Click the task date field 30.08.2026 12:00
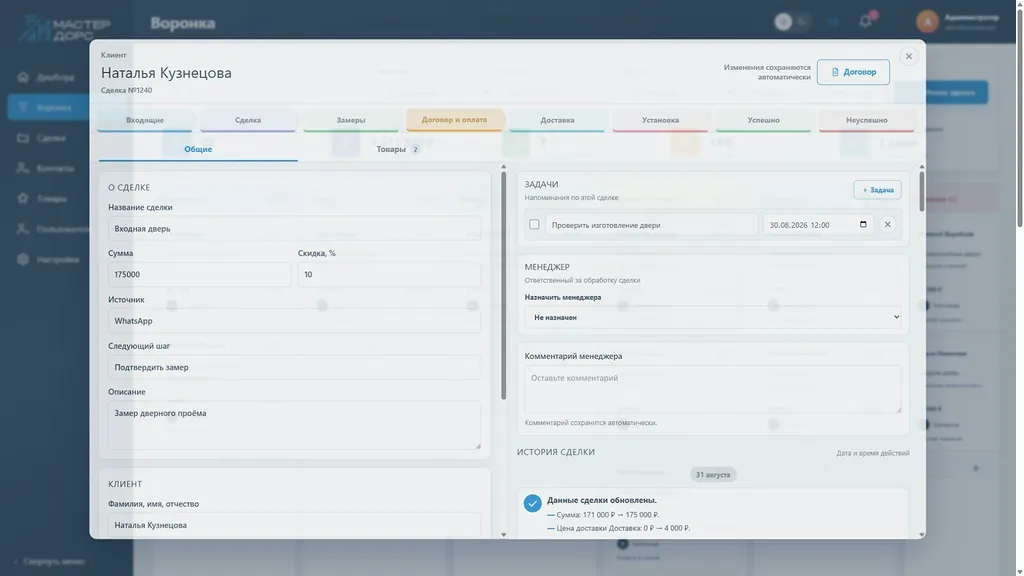This screenshot has height=576, width=1024. (818, 225)
